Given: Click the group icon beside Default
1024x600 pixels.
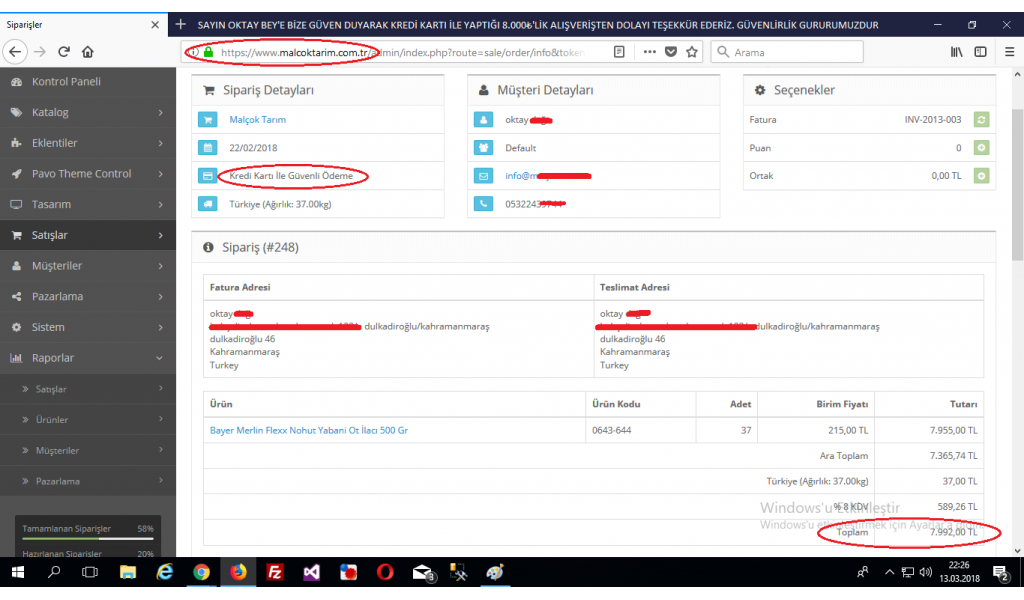Looking at the screenshot, I should click(x=483, y=148).
